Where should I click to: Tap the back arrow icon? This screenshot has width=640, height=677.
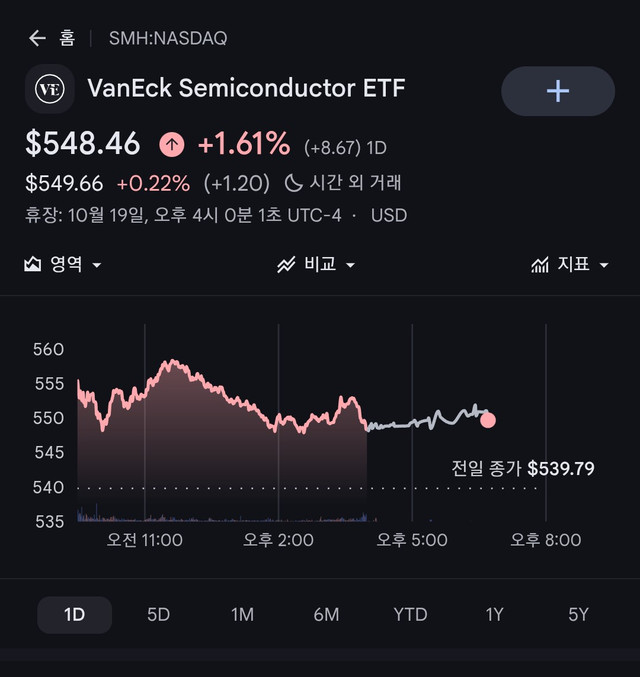pyautogui.click(x=38, y=38)
